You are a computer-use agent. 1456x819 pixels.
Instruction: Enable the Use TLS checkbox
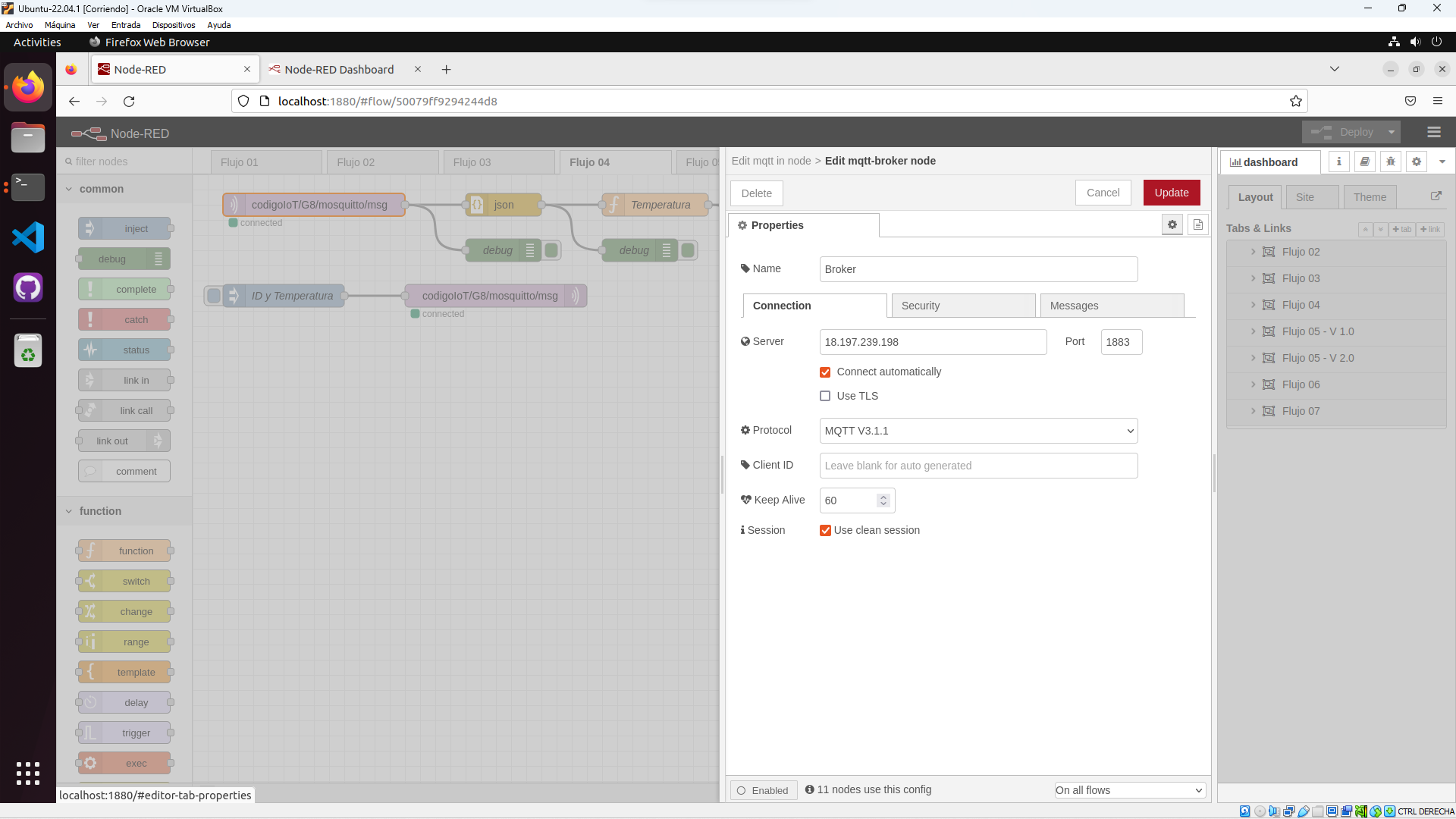click(825, 396)
